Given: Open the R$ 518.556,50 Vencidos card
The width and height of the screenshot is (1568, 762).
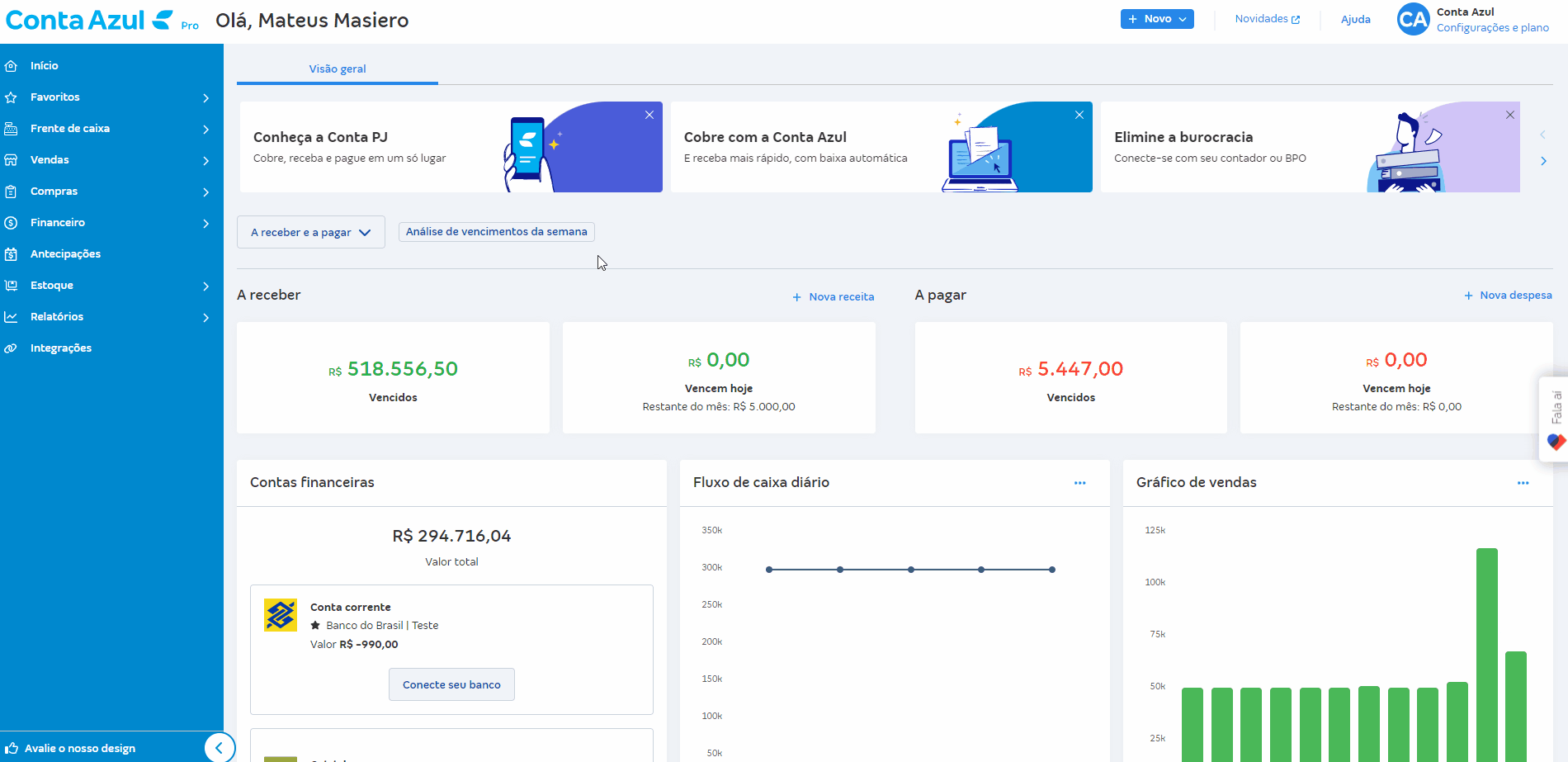Looking at the screenshot, I should coord(393,378).
